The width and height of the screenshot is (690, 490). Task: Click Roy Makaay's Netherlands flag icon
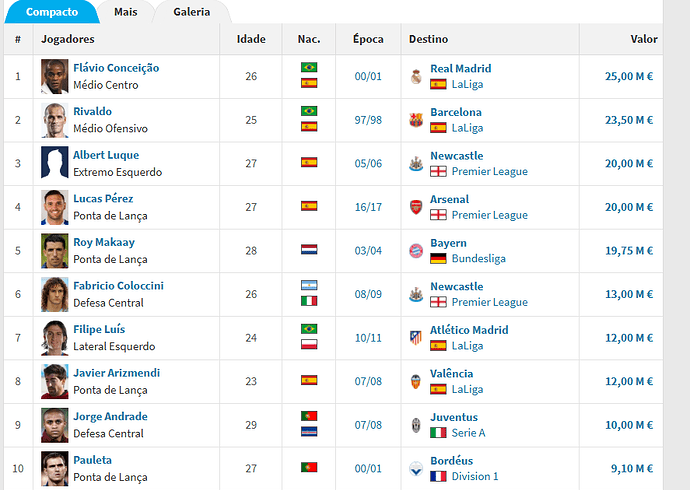309,250
